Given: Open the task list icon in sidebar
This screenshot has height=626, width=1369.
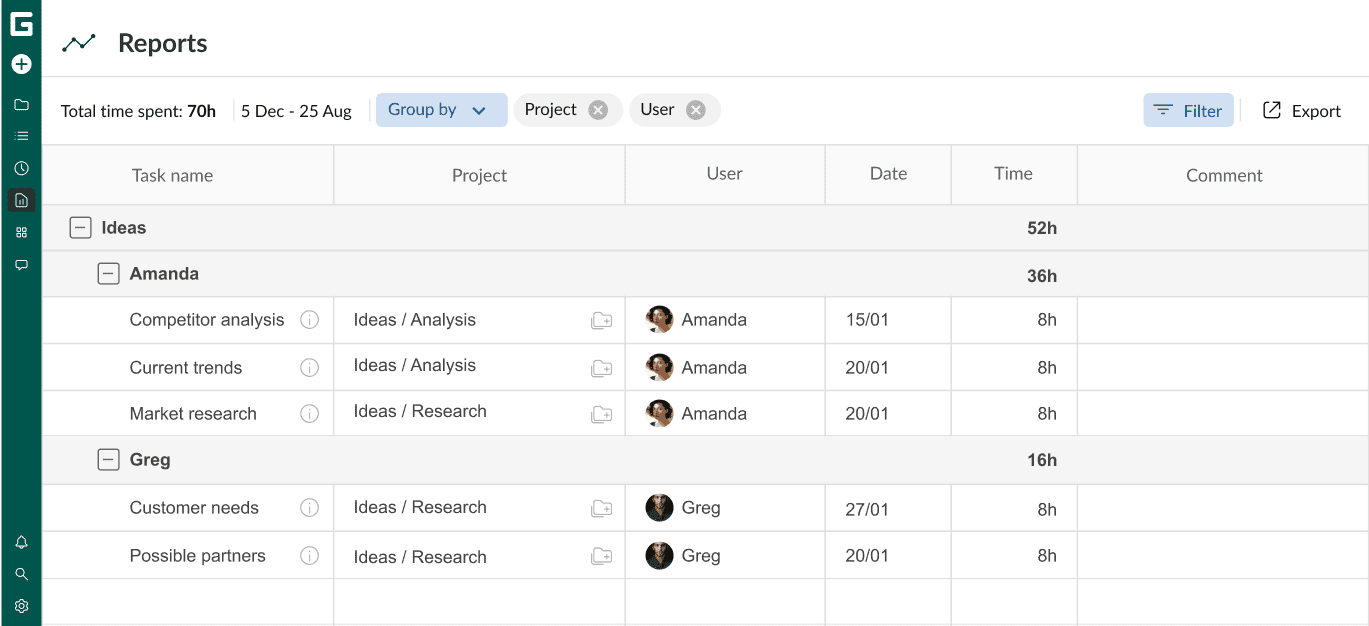Looking at the screenshot, I should point(21,136).
